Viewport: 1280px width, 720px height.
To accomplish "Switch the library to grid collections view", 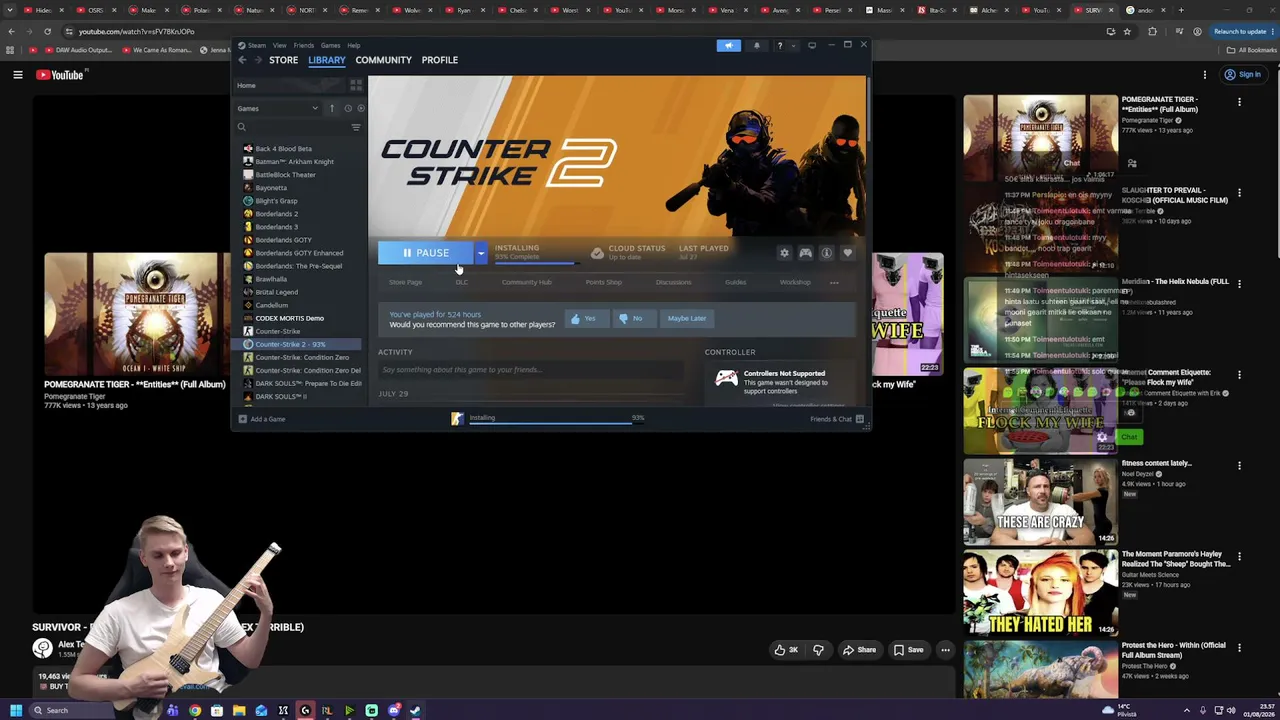I will pos(356,86).
